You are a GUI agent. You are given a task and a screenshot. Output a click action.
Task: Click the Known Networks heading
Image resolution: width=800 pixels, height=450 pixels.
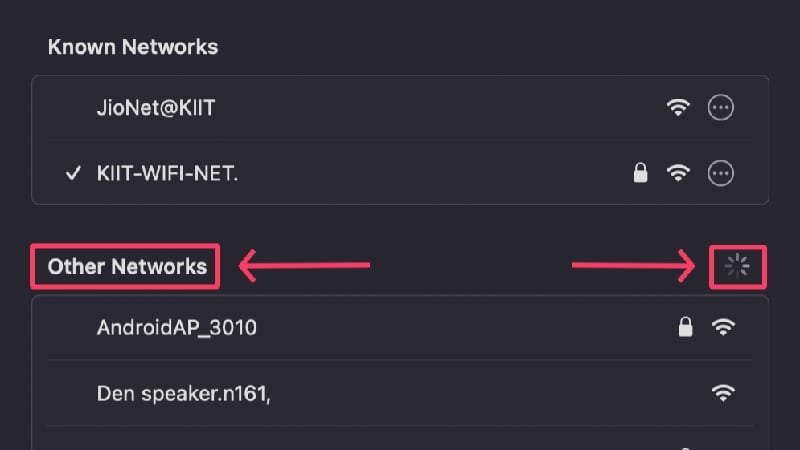point(133,46)
